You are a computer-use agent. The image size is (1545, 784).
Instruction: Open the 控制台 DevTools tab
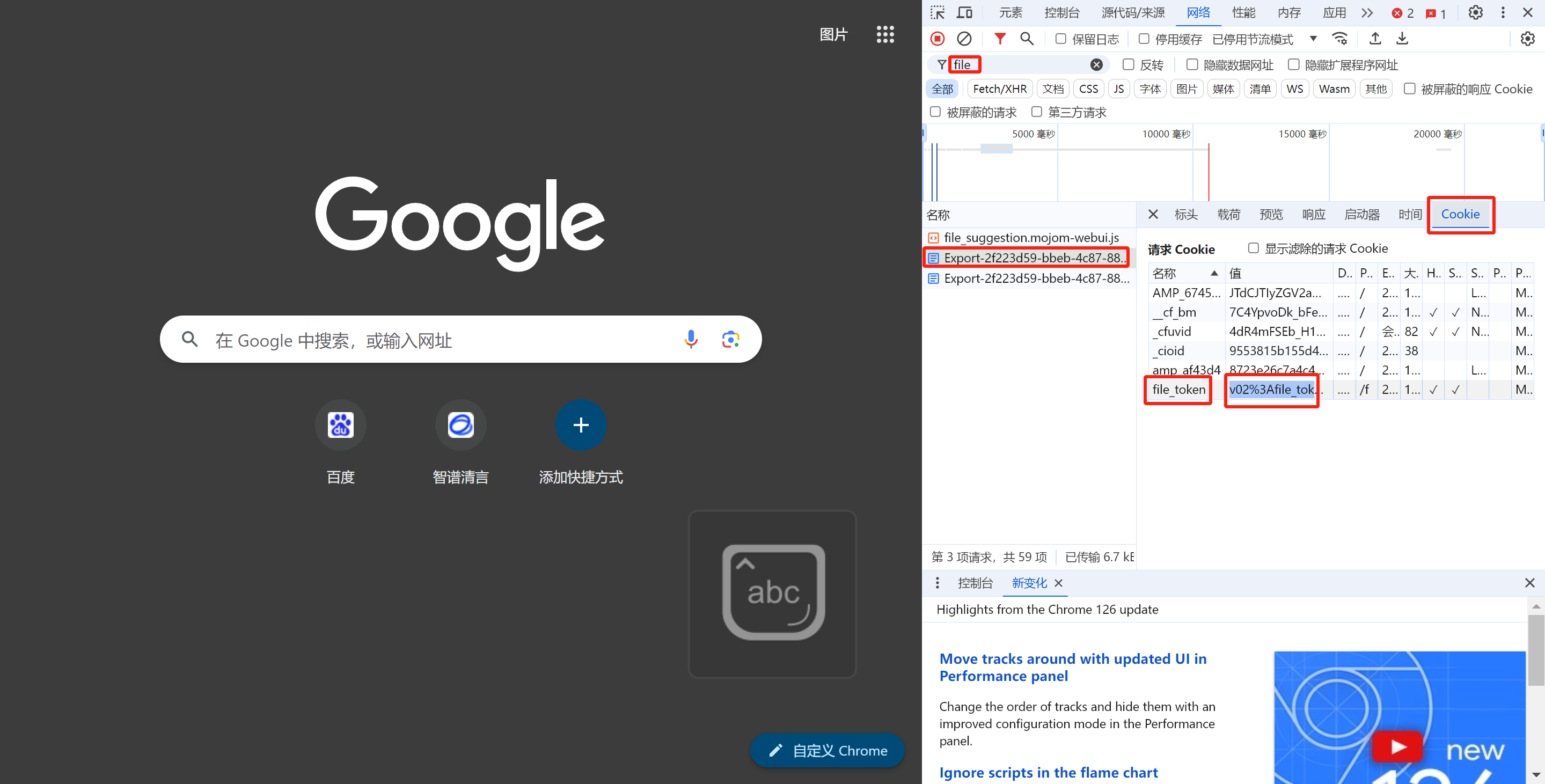(x=1061, y=12)
